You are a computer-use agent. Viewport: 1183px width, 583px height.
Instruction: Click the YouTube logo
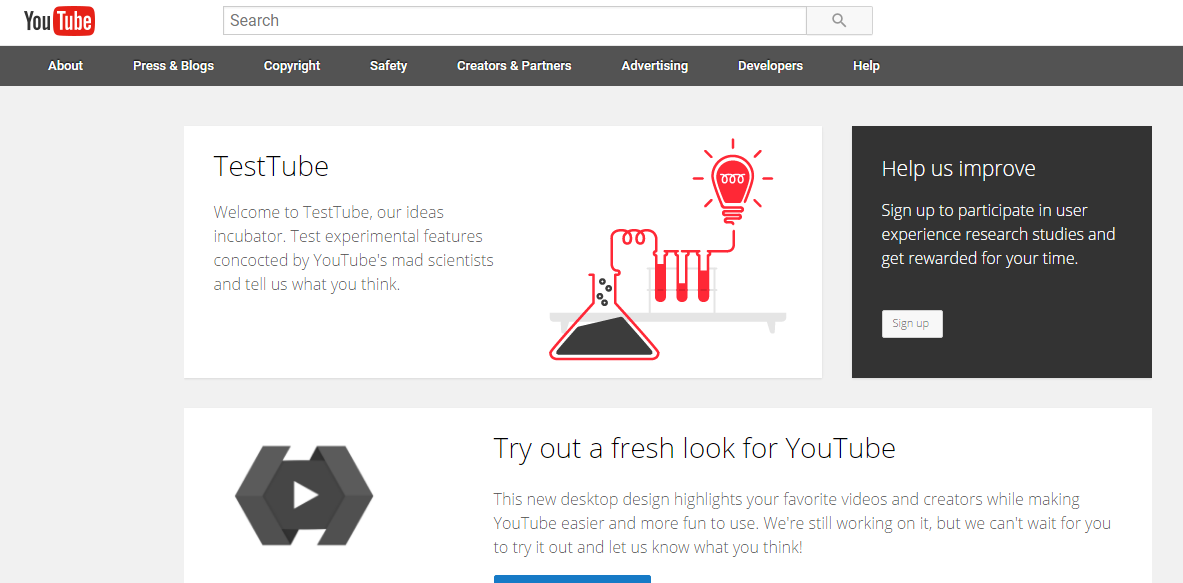click(x=59, y=21)
